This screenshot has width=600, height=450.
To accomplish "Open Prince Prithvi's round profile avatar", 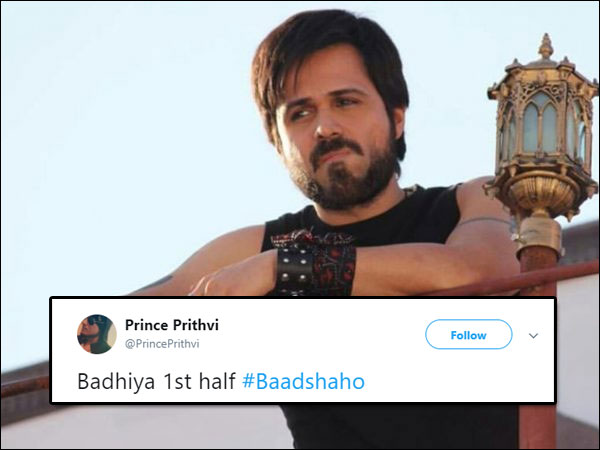I will click(x=97, y=334).
